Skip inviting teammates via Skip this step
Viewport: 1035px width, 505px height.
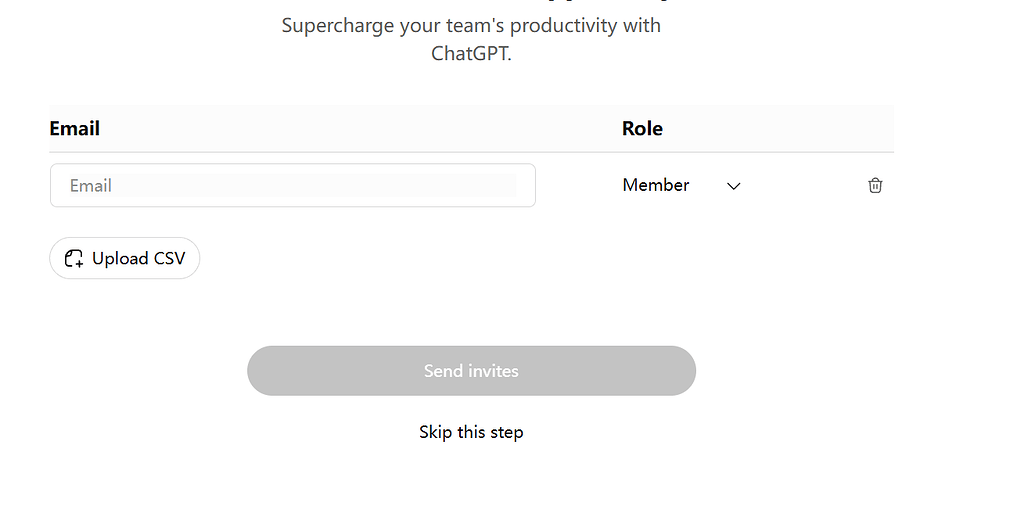tap(471, 432)
